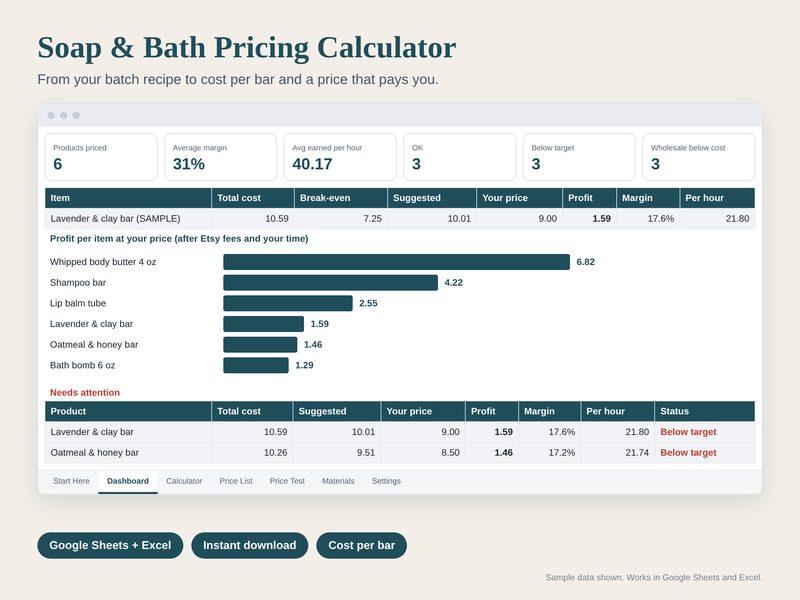Click the Cost per bar pill

(362, 545)
